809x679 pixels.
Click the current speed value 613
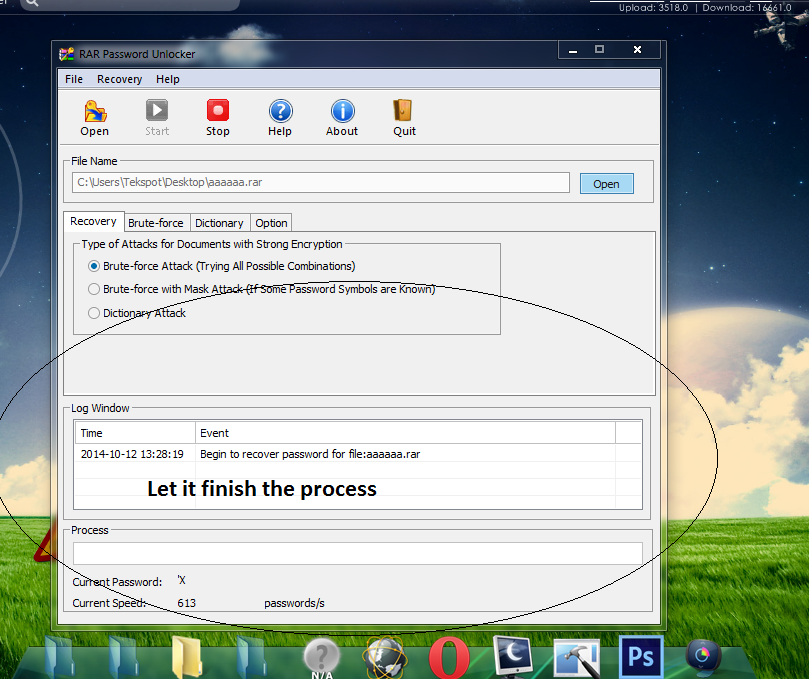tap(187, 603)
